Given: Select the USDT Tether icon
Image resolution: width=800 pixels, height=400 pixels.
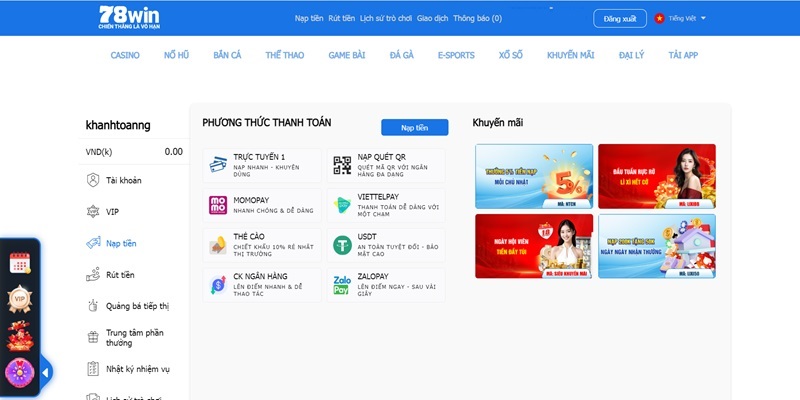Looking at the screenshot, I should pyautogui.click(x=342, y=245).
